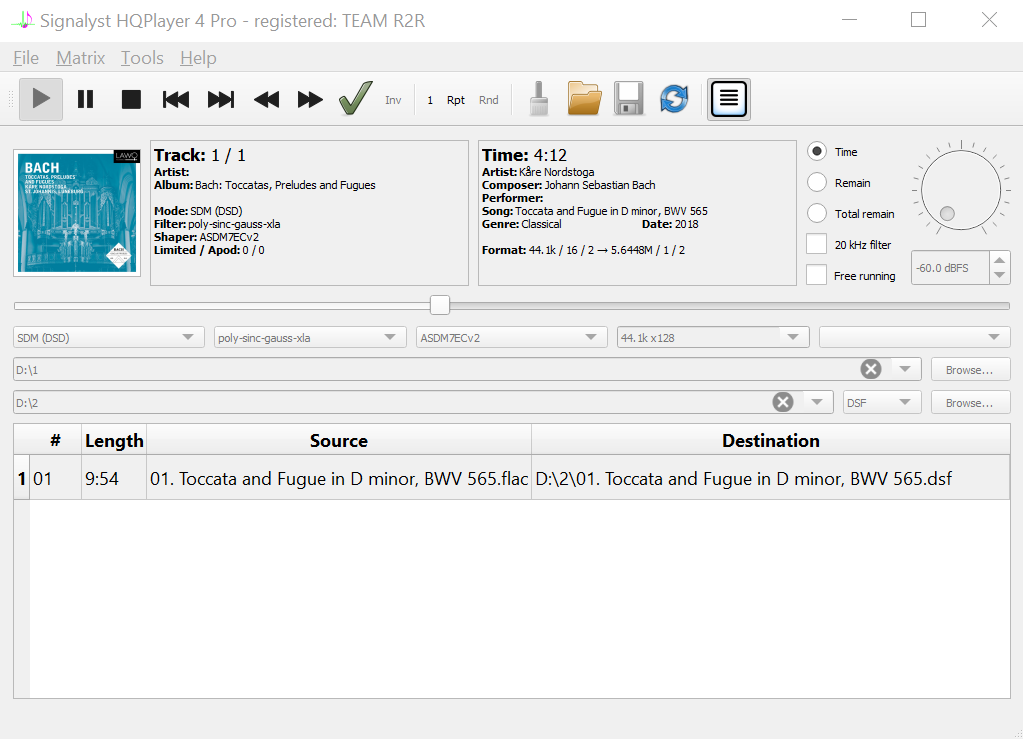Screen dimensions: 1023x739
Task: Toggle the playlist view list icon
Action: coord(729,99)
